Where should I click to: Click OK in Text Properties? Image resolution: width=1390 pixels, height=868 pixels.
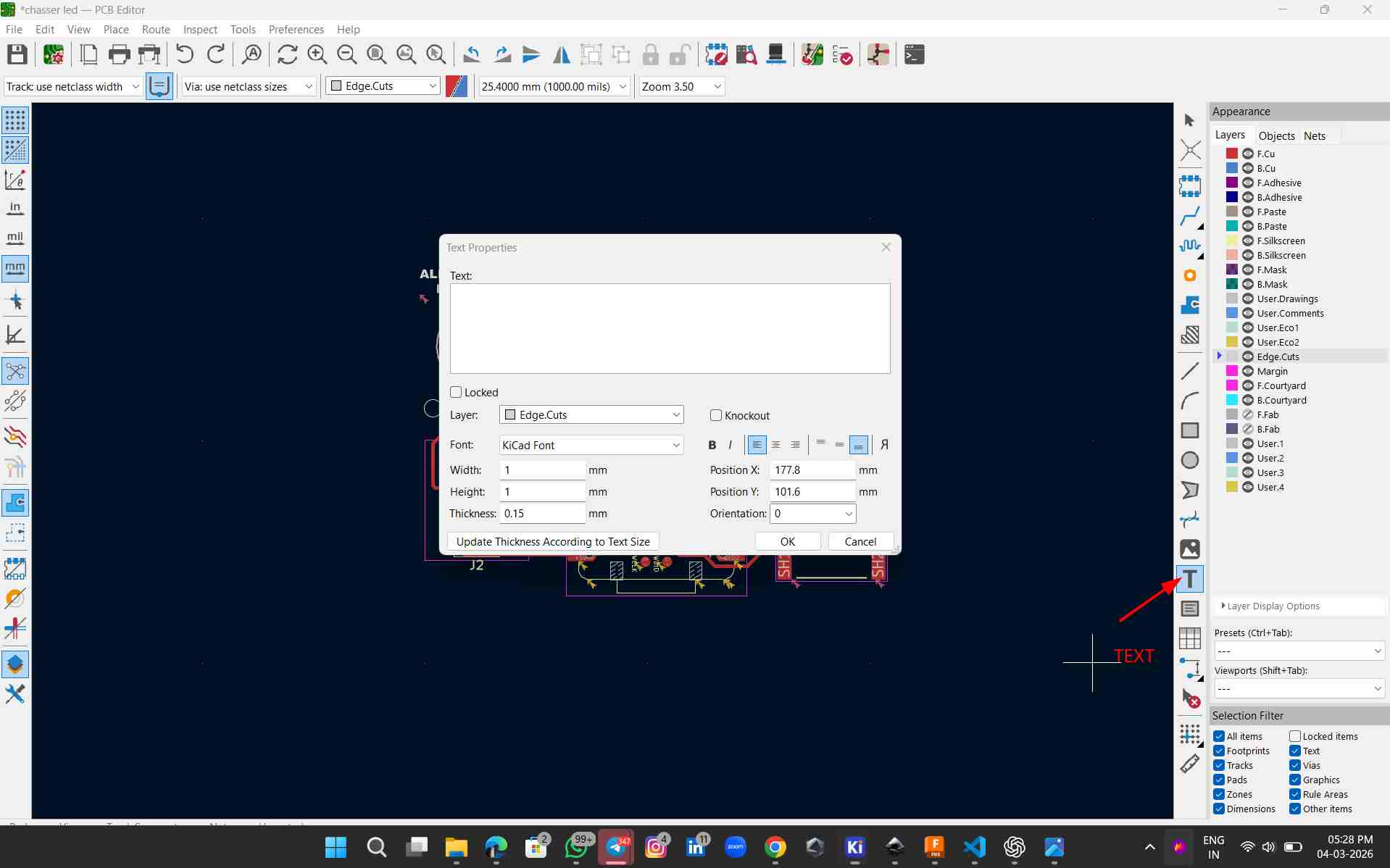point(788,541)
